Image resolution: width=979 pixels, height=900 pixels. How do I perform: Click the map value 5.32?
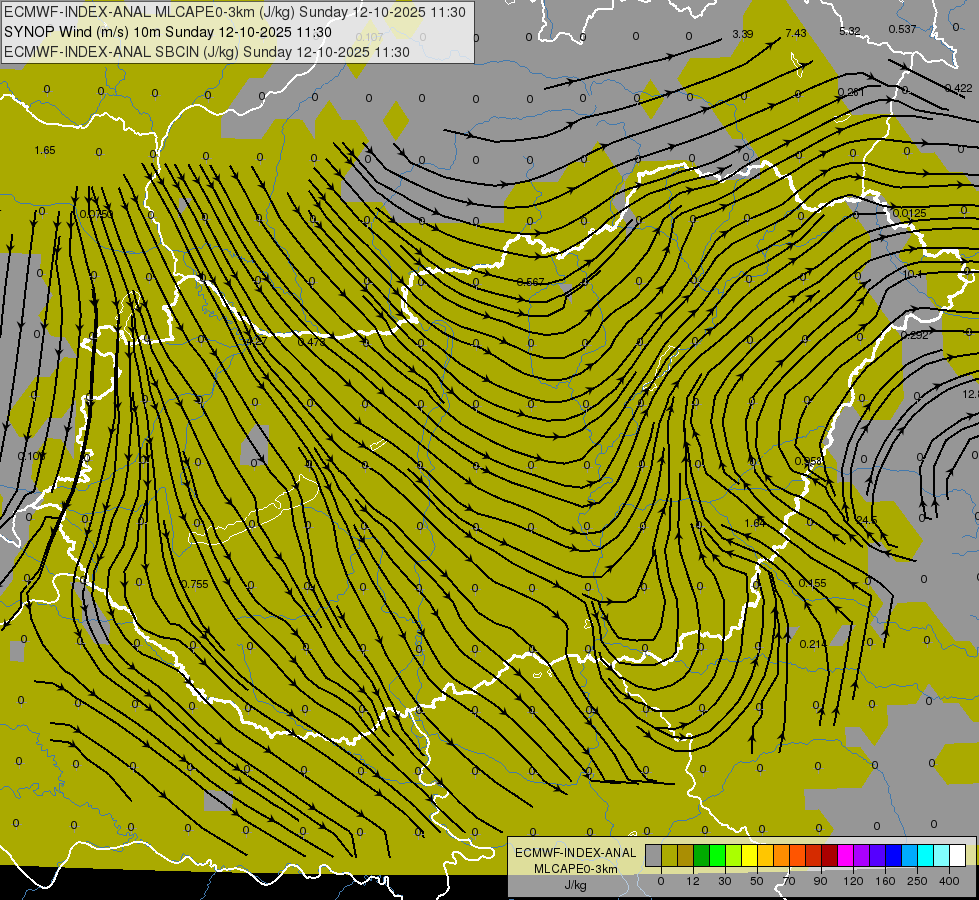[x=850, y=31]
